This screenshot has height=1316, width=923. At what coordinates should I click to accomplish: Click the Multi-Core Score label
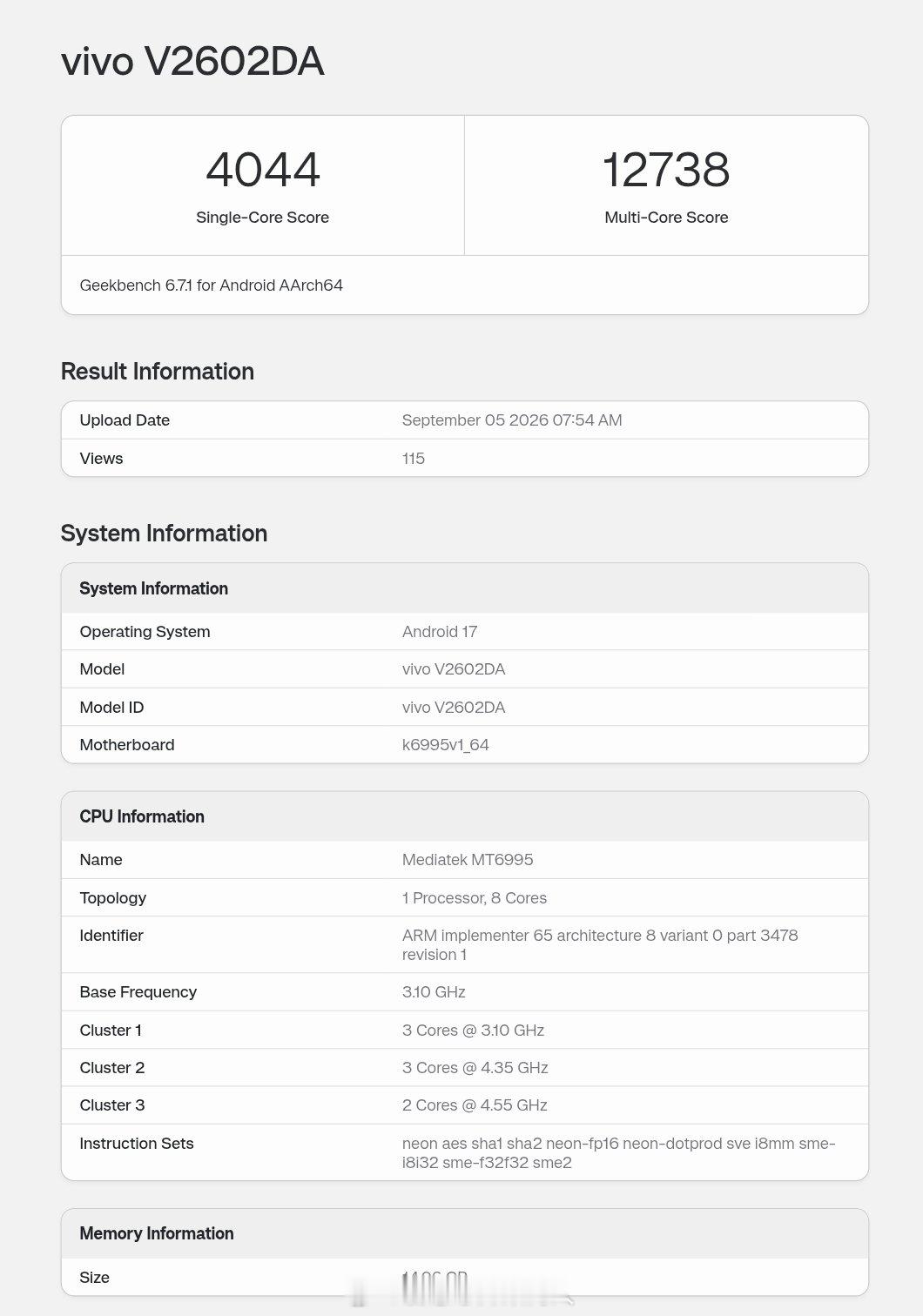[x=666, y=218]
